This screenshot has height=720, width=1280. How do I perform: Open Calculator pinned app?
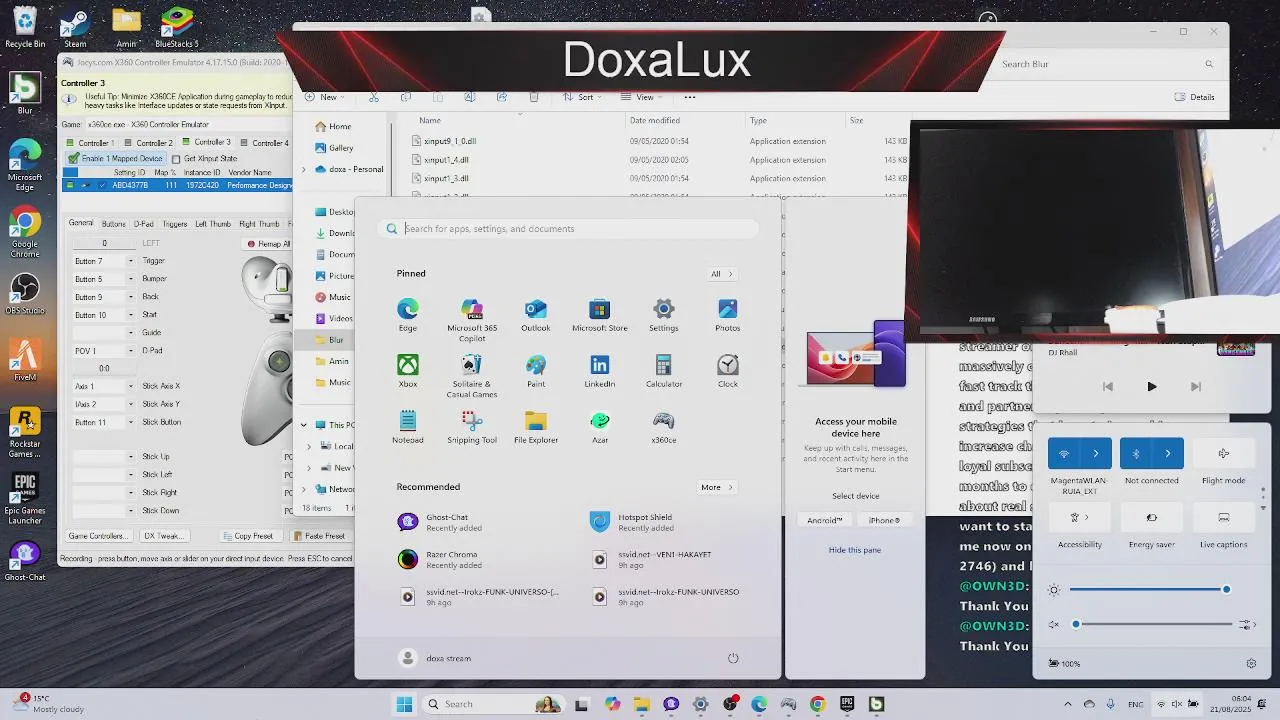(664, 371)
